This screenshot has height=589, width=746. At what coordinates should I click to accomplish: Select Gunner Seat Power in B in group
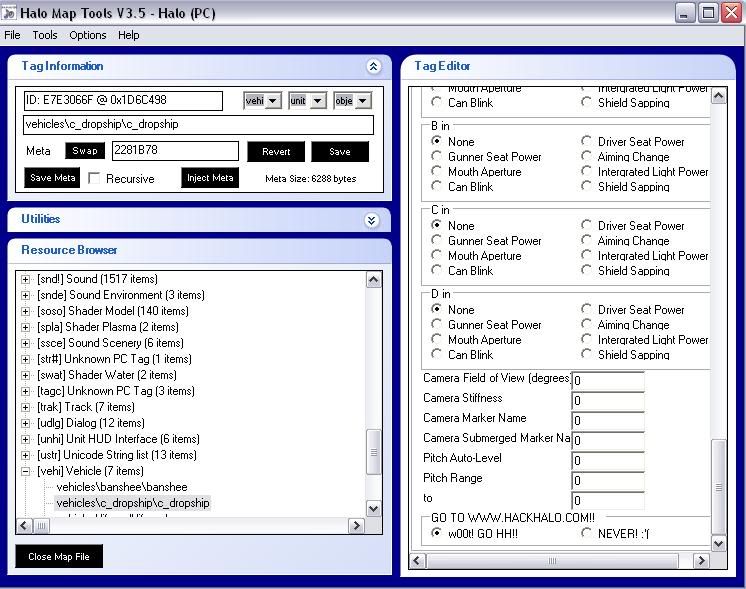(436, 156)
